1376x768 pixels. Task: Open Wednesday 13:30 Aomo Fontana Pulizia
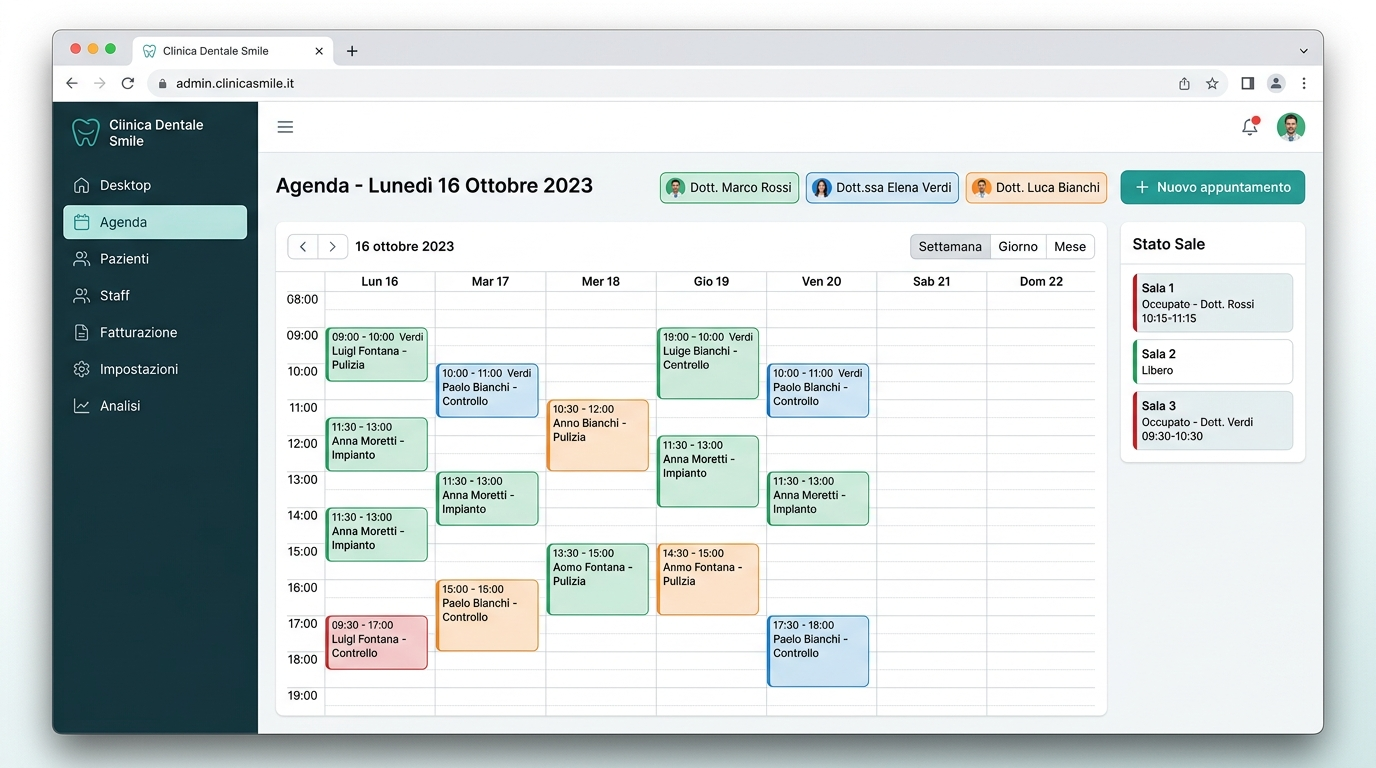(x=598, y=579)
